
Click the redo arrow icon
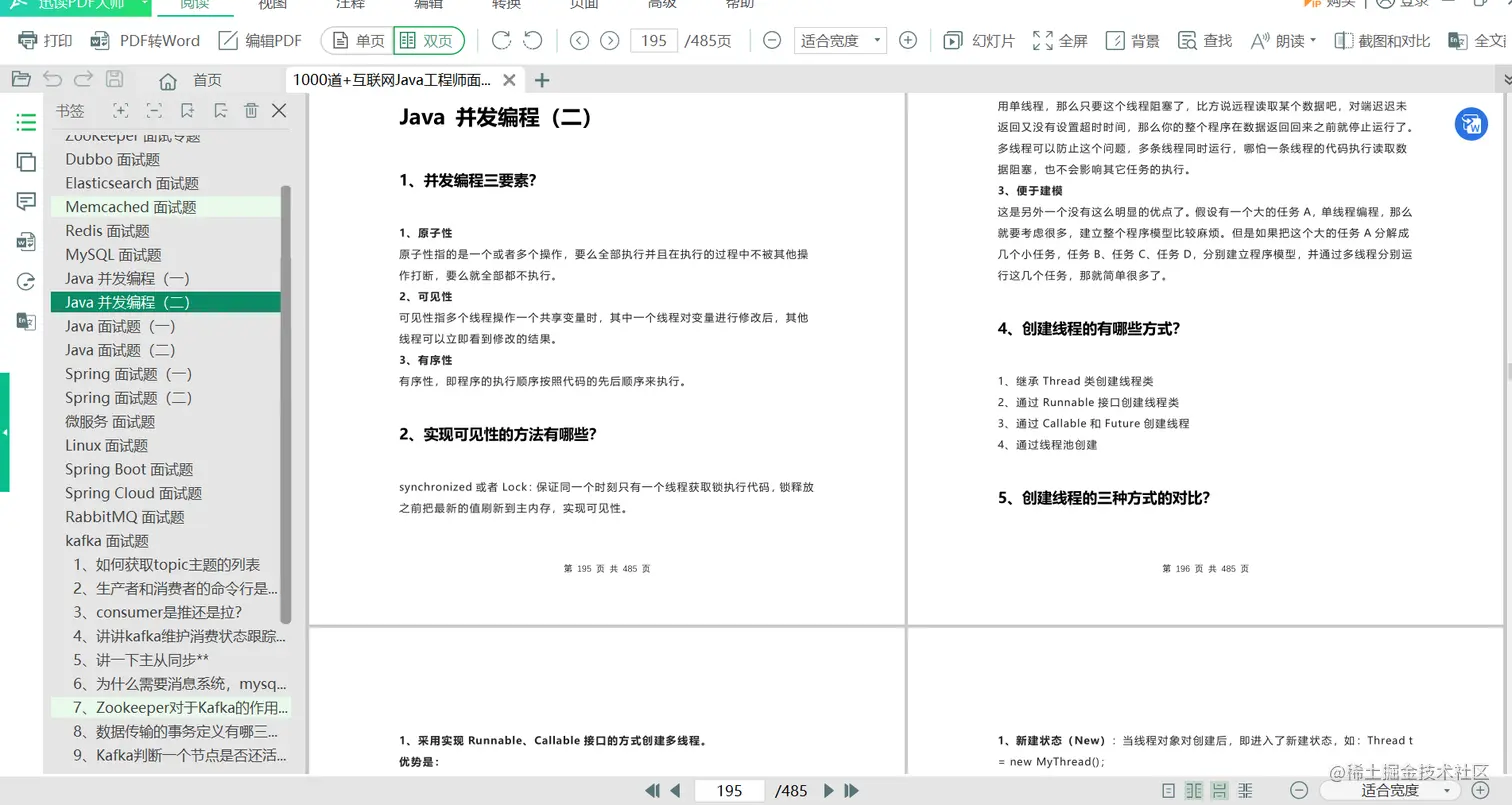pyautogui.click(x=83, y=79)
